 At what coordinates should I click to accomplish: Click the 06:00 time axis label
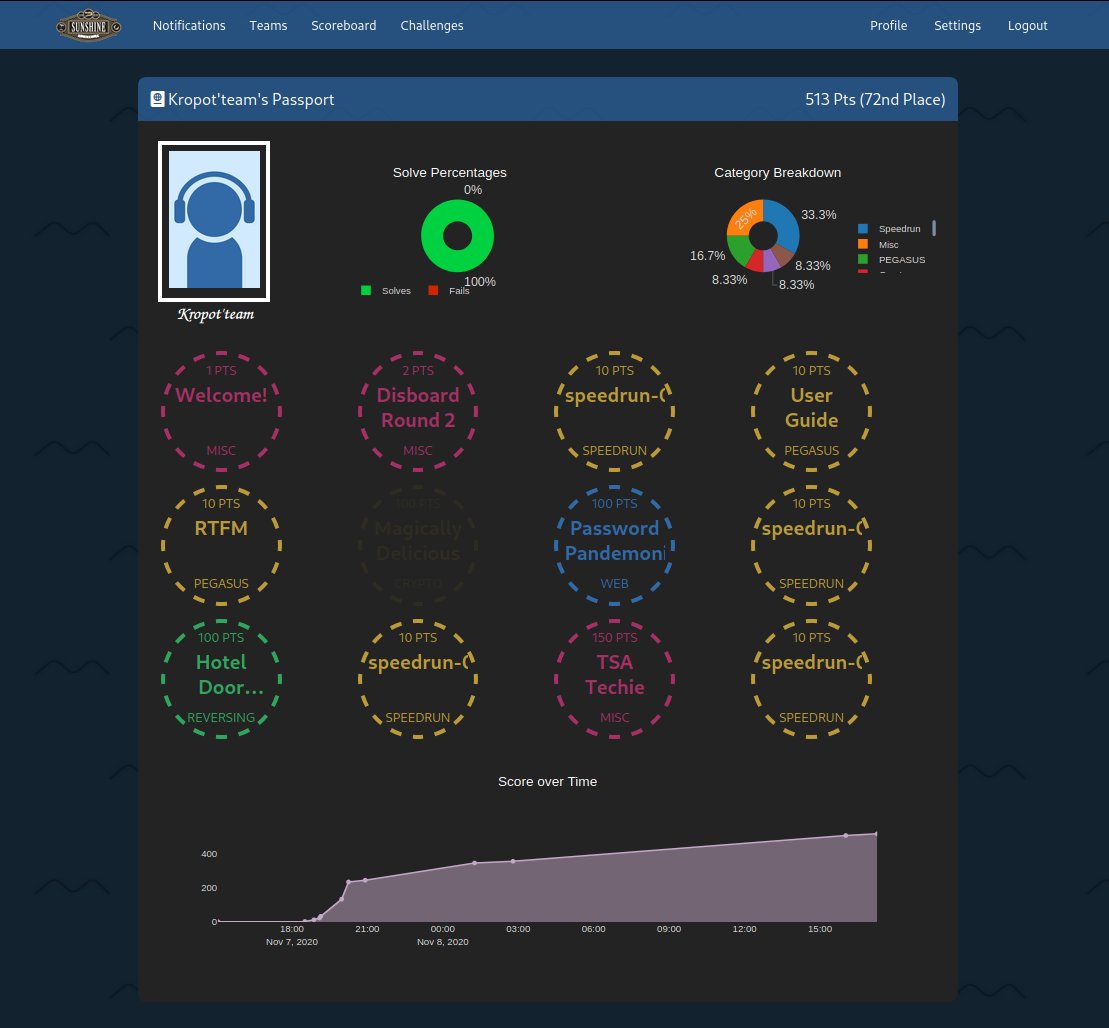[x=593, y=929]
